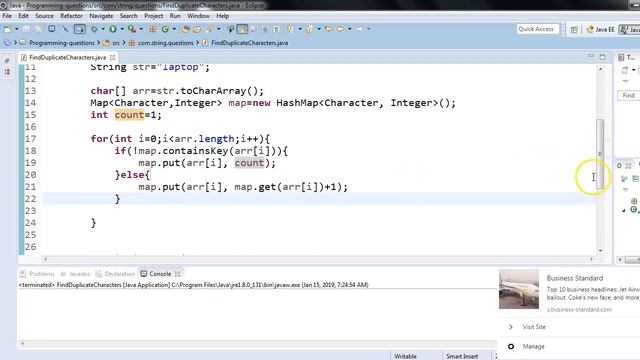The width and height of the screenshot is (640, 360).
Task: Switch to the Java EE perspective
Action: click(x=600, y=29)
